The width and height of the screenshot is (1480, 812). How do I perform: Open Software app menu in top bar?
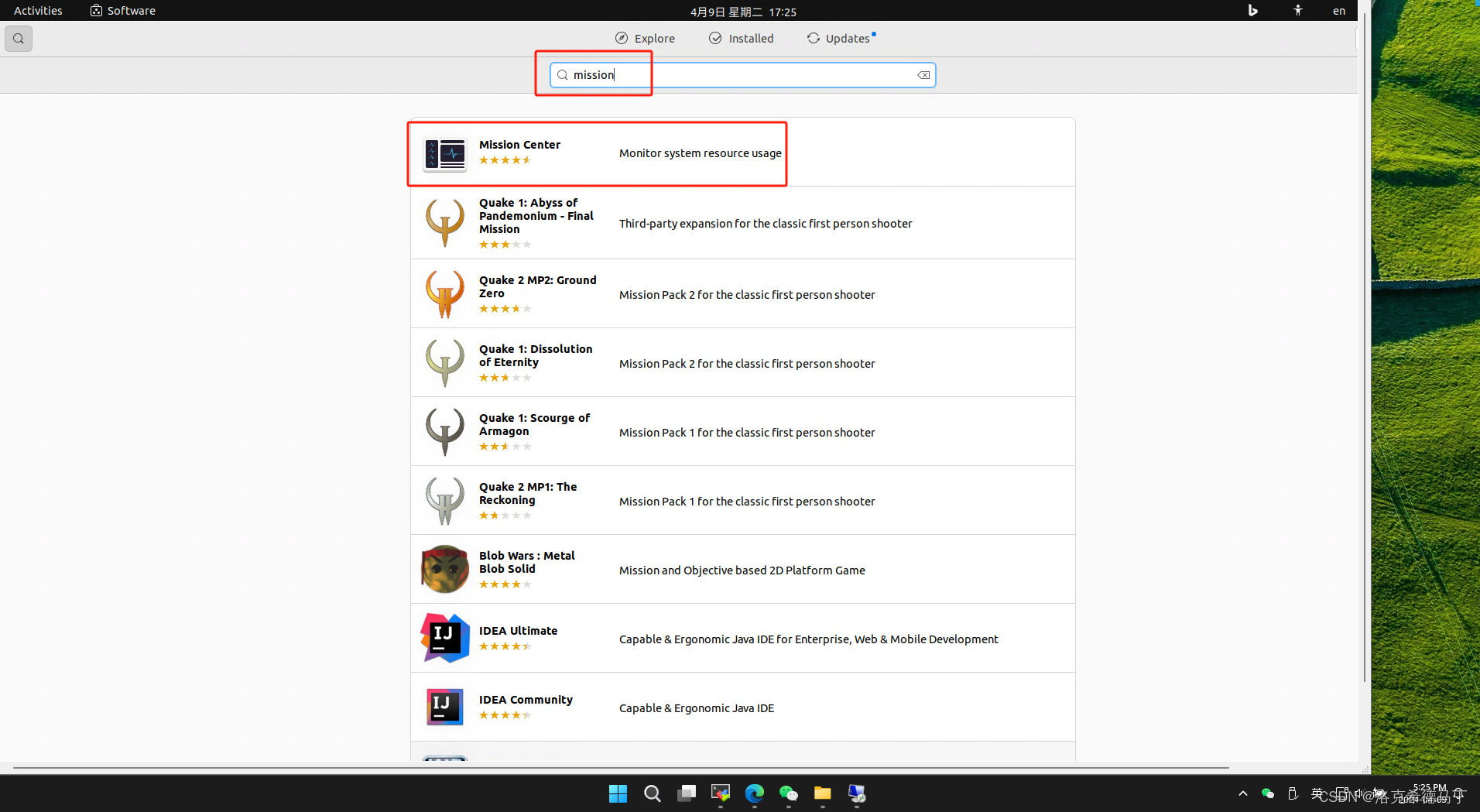[x=123, y=10]
